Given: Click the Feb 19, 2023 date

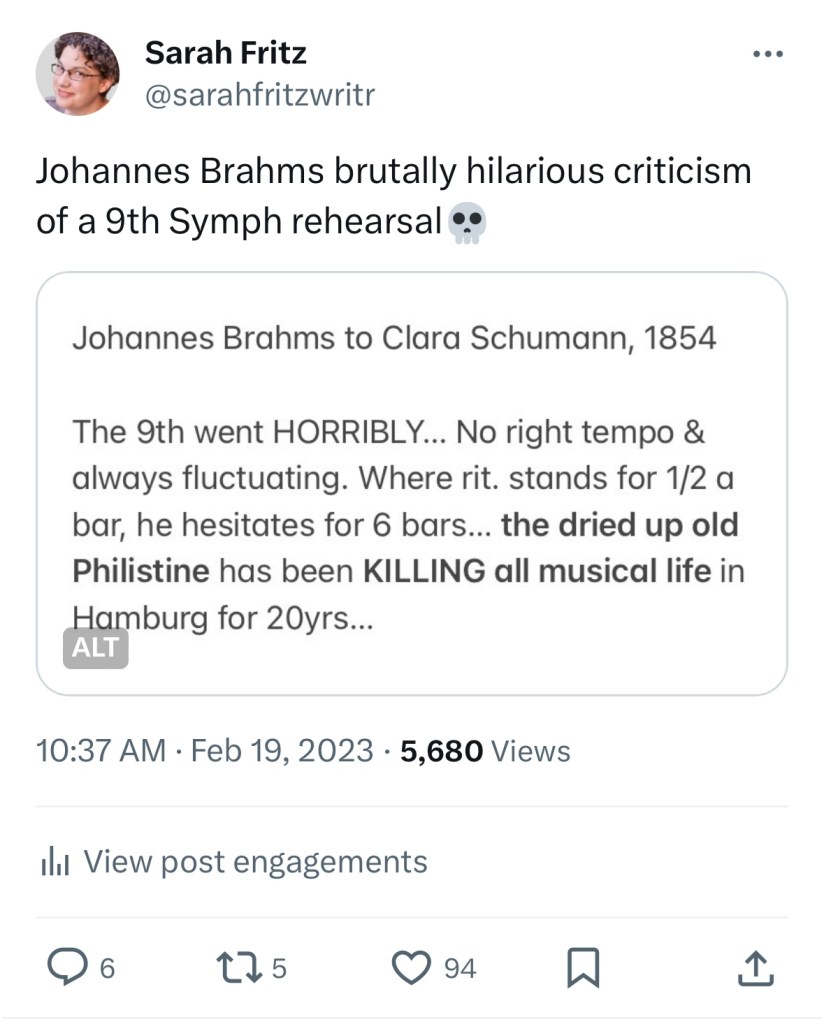Looking at the screenshot, I should 281,750.
